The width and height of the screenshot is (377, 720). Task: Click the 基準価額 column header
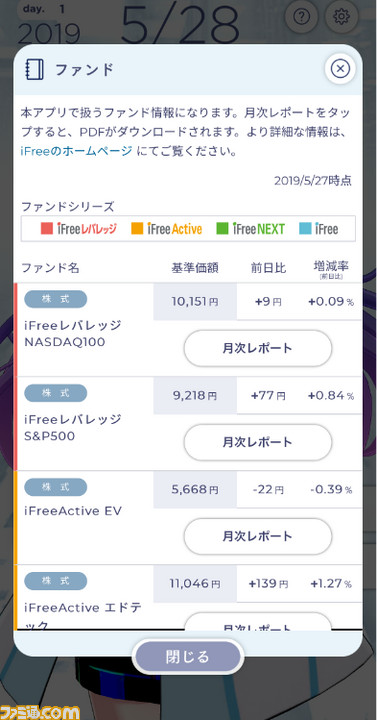195,268
